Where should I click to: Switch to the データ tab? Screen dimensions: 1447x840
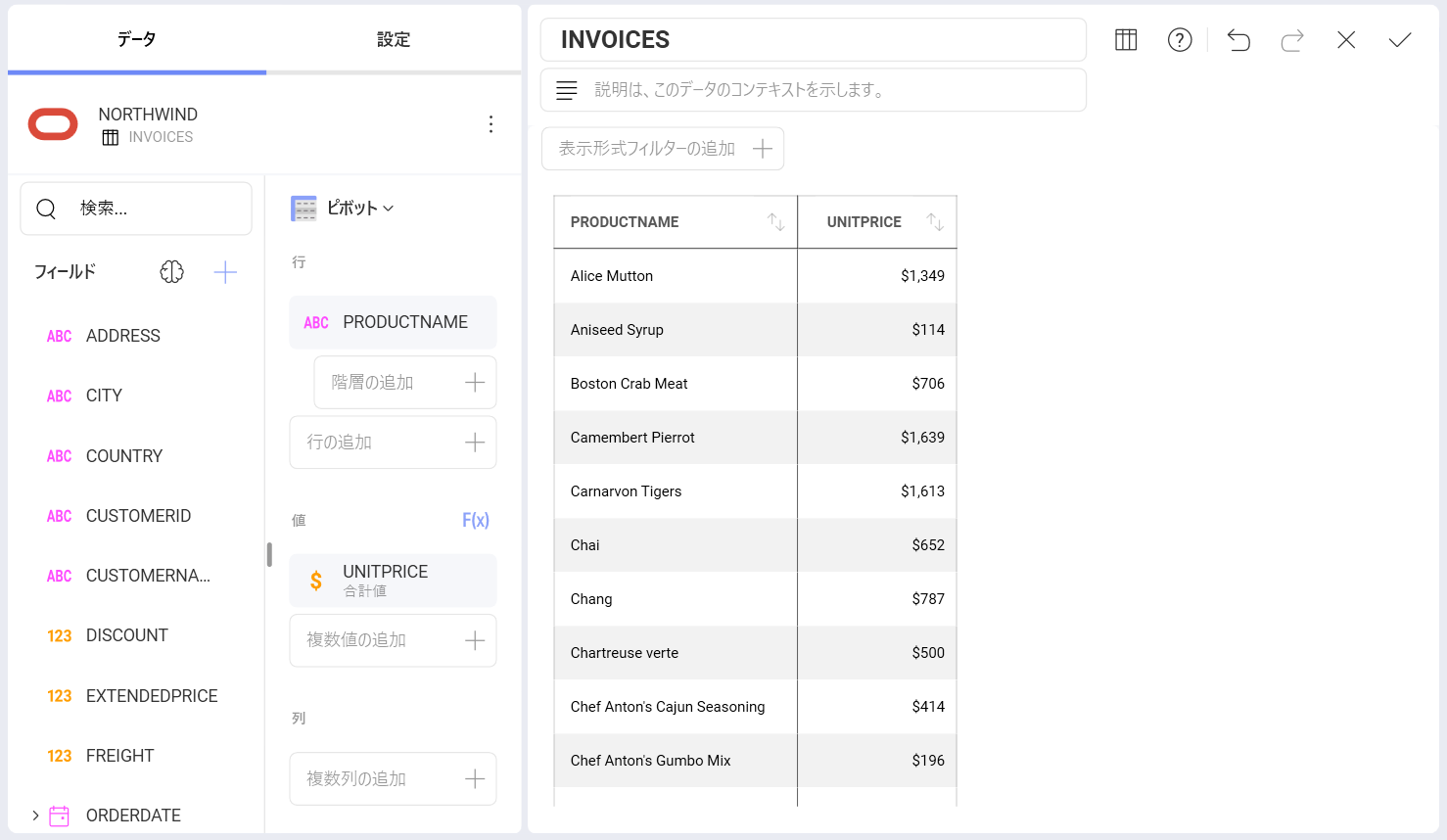tap(137, 39)
